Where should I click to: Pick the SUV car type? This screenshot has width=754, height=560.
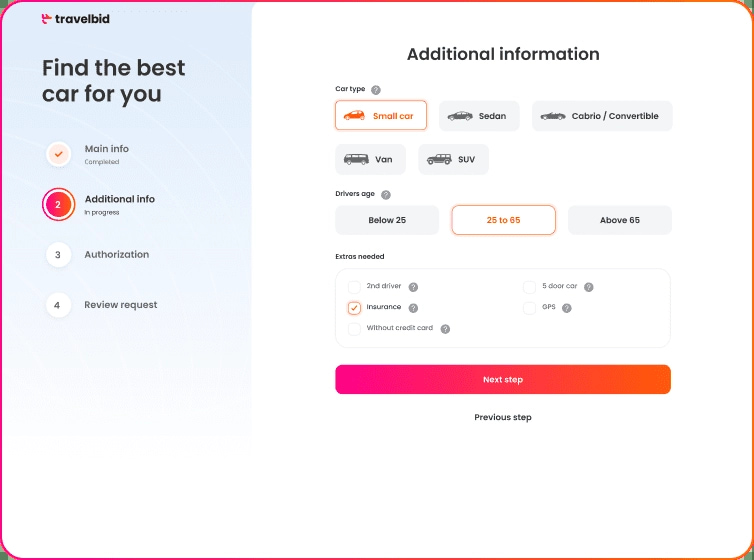click(x=453, y=159)
